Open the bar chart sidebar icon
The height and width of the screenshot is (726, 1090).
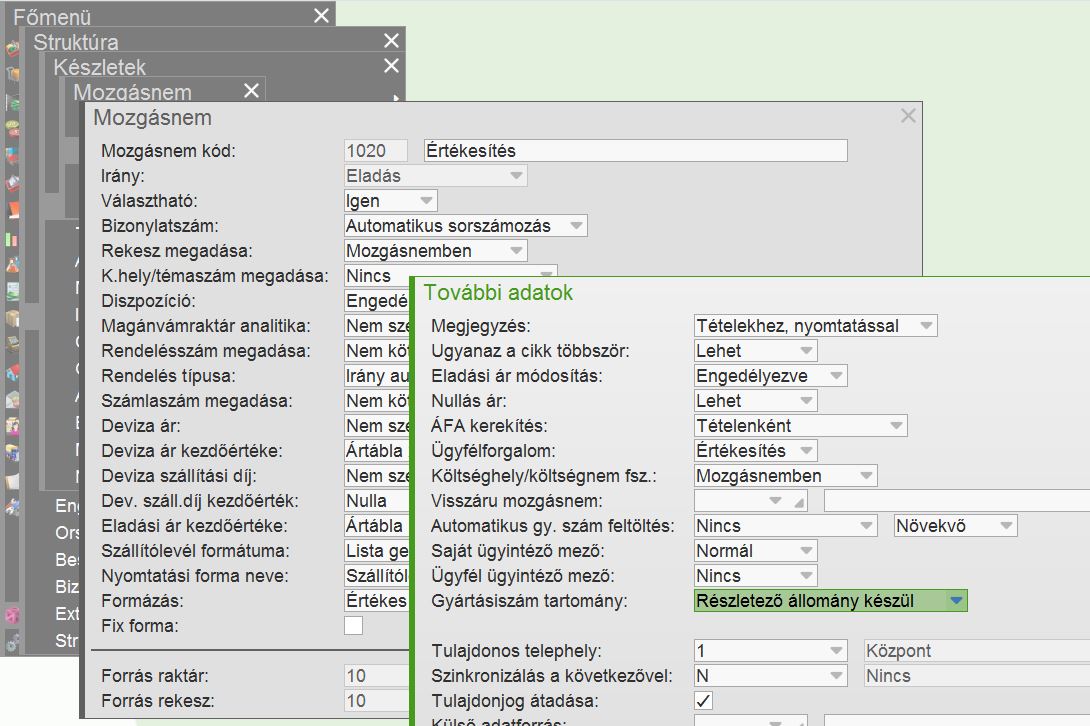[12, 240]
